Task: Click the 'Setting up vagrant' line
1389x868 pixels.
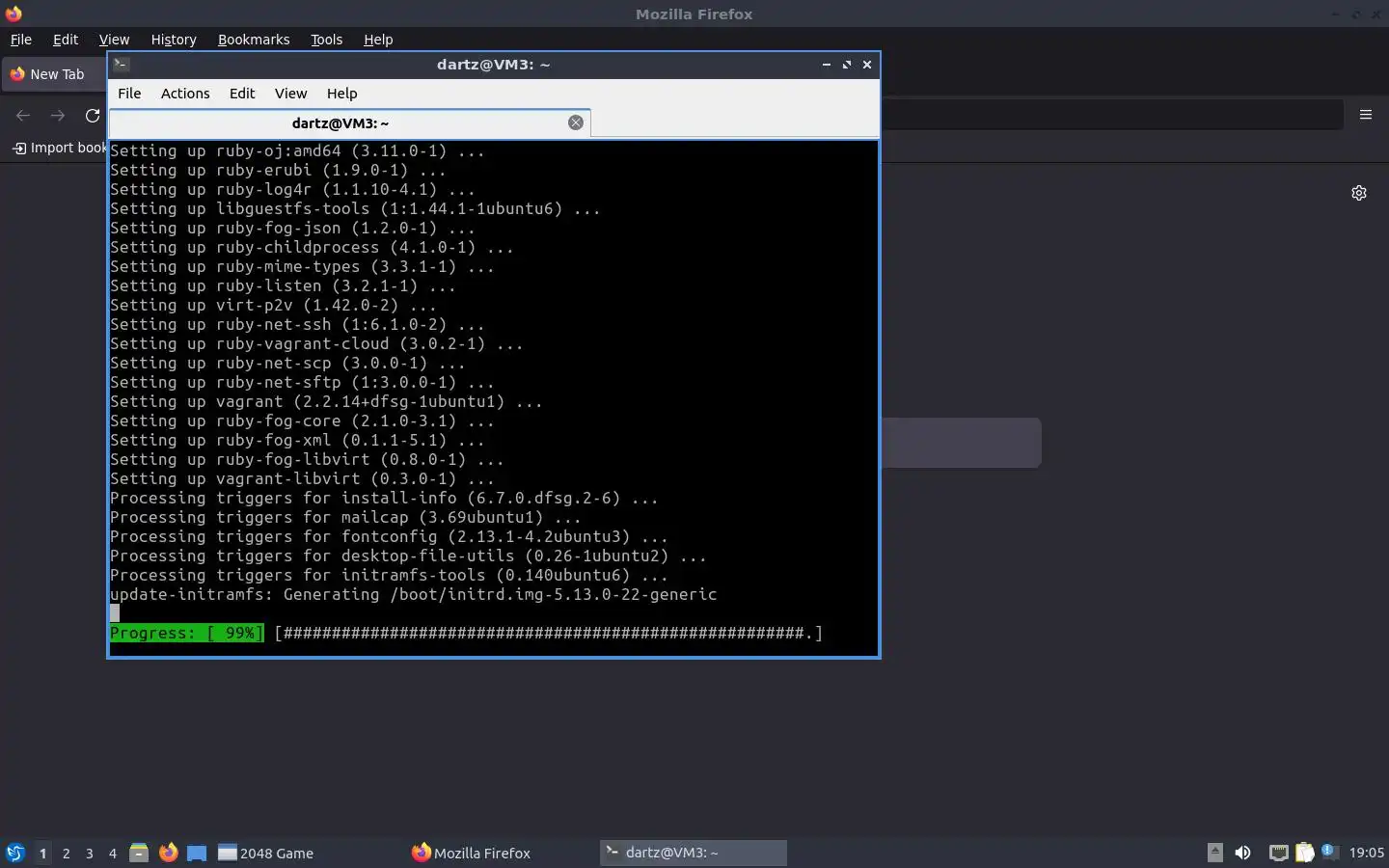Action: pos(326,401)
